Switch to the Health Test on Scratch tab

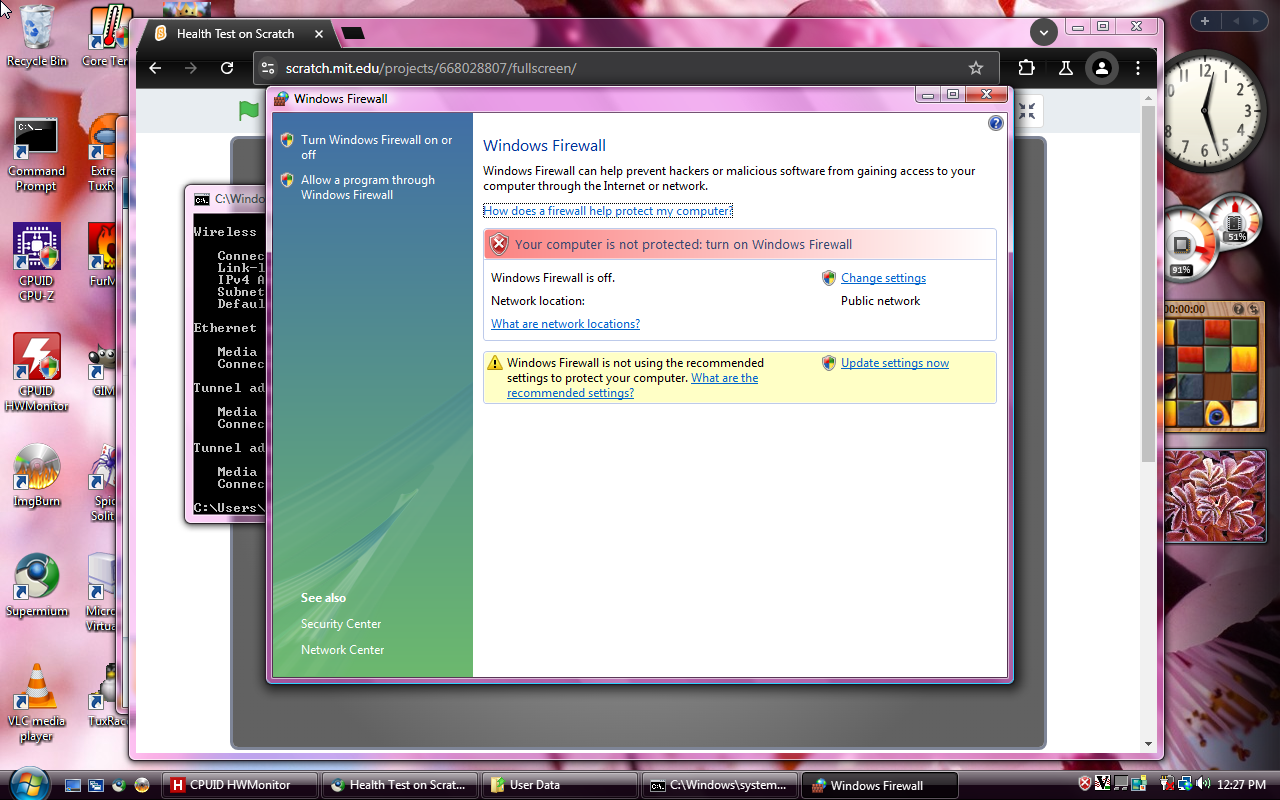(236, 33)
